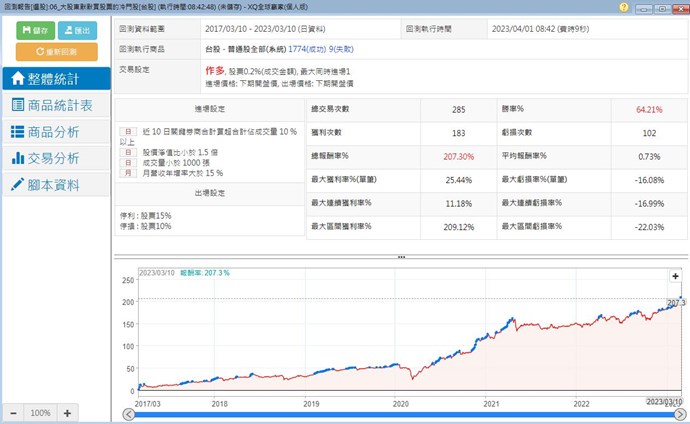
Task: Open the 交易分析 chart tab
Action: click(55, 158)
